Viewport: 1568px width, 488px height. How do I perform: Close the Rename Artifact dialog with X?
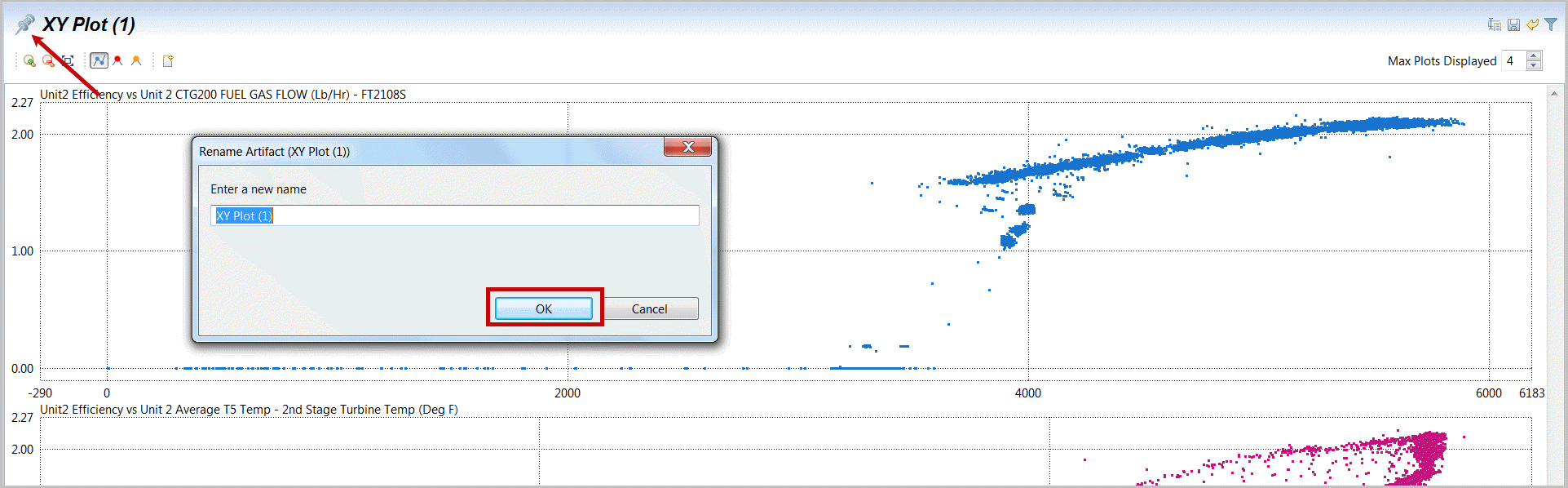(687, 147)
